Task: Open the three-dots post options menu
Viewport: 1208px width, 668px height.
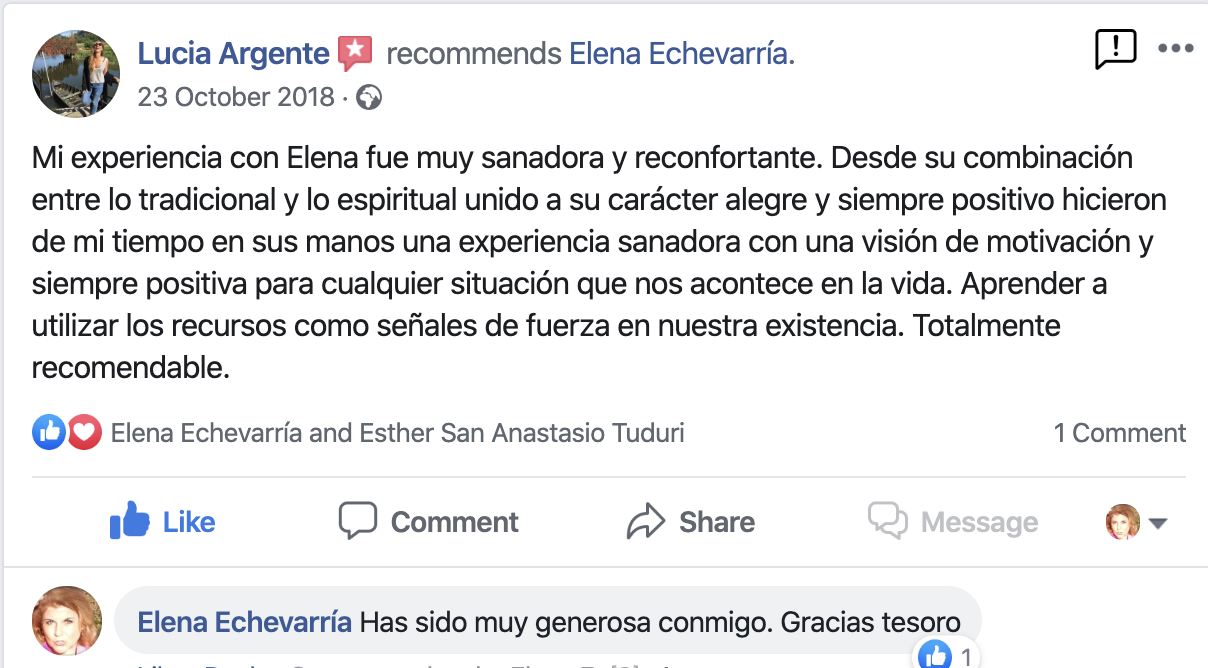Action: click(x=1175, y=48)
